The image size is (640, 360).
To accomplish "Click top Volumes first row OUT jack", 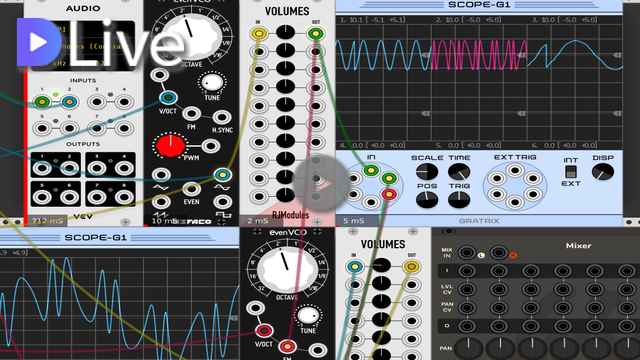I will point(316,33).
